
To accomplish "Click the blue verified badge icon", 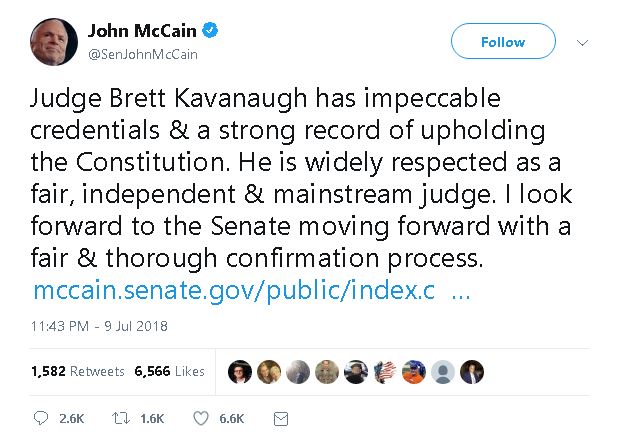I will coord(212,31).
